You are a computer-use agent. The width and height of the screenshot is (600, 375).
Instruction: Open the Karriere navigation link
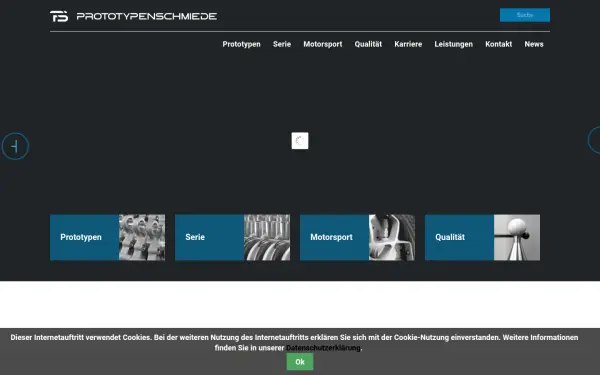pos(408,44)
